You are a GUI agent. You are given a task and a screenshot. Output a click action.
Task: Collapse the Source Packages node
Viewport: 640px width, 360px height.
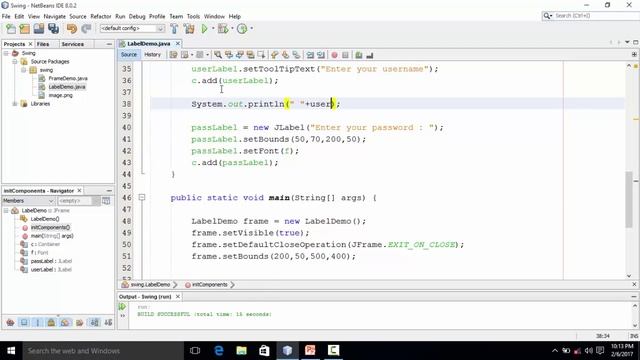15,62
